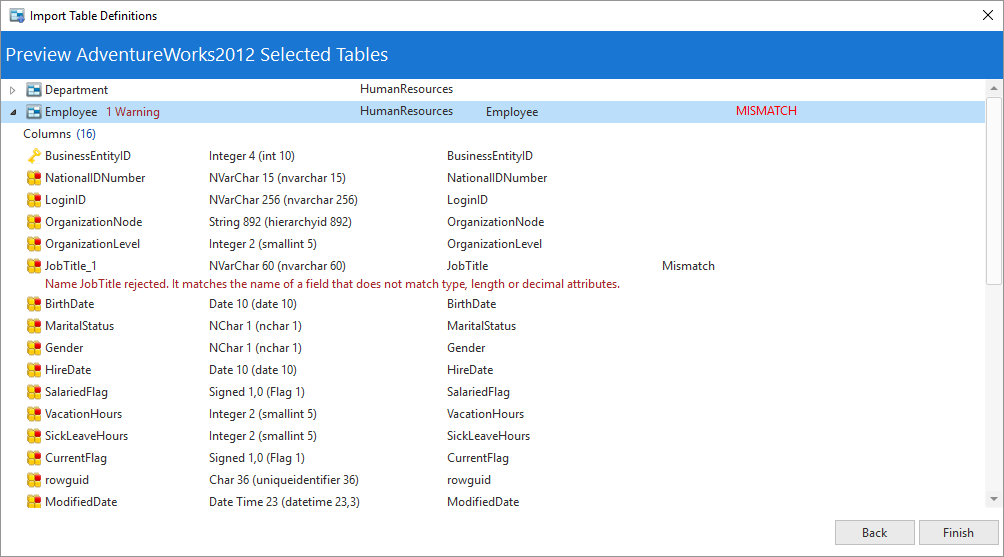The height and width of the screenshot is (557, 1004).
Task: Click the NationalIDNumber column icon
Action: click(34, 178)
